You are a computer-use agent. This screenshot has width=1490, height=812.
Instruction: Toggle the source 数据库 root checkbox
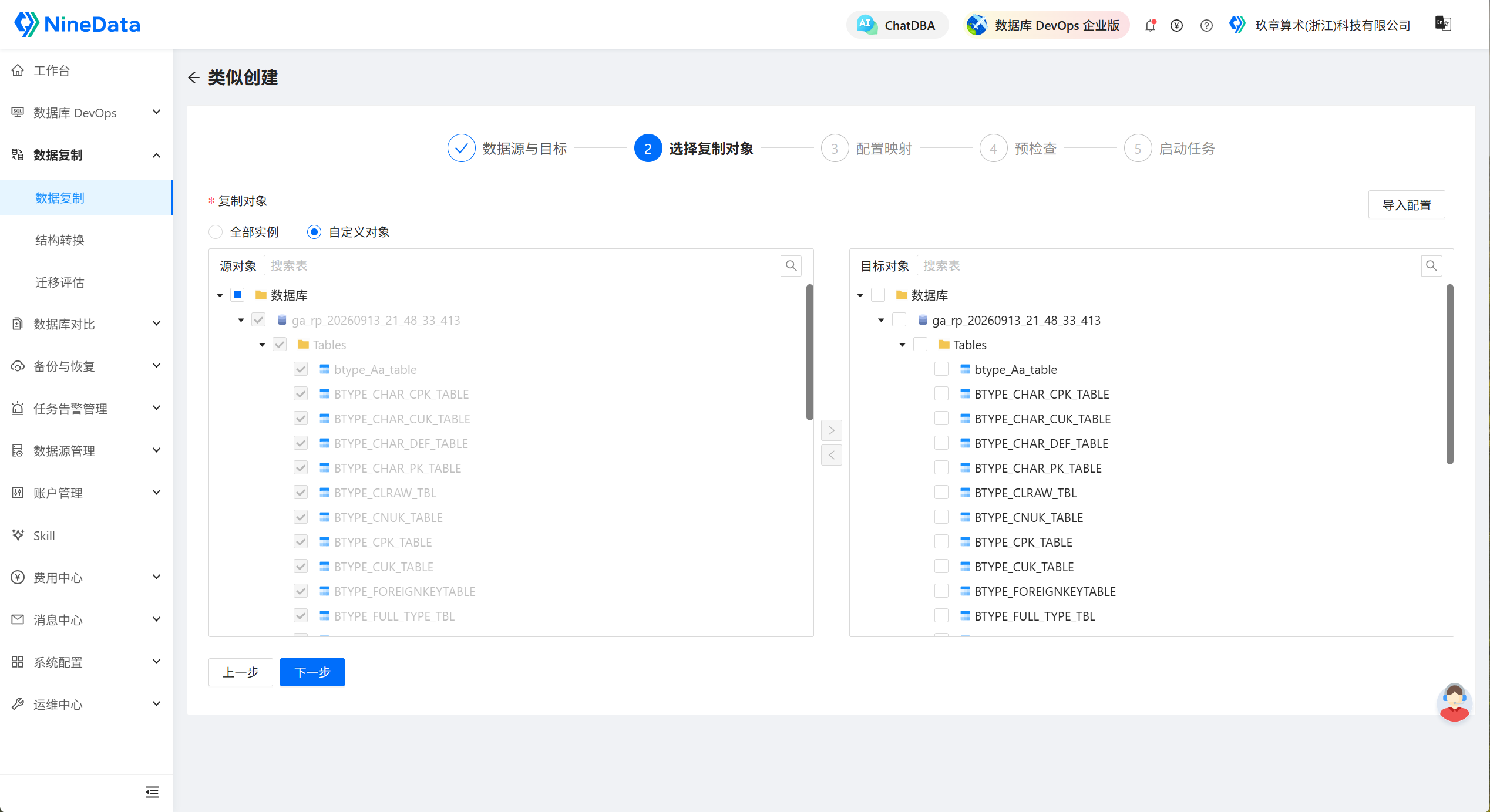click(x=237, y=295)
